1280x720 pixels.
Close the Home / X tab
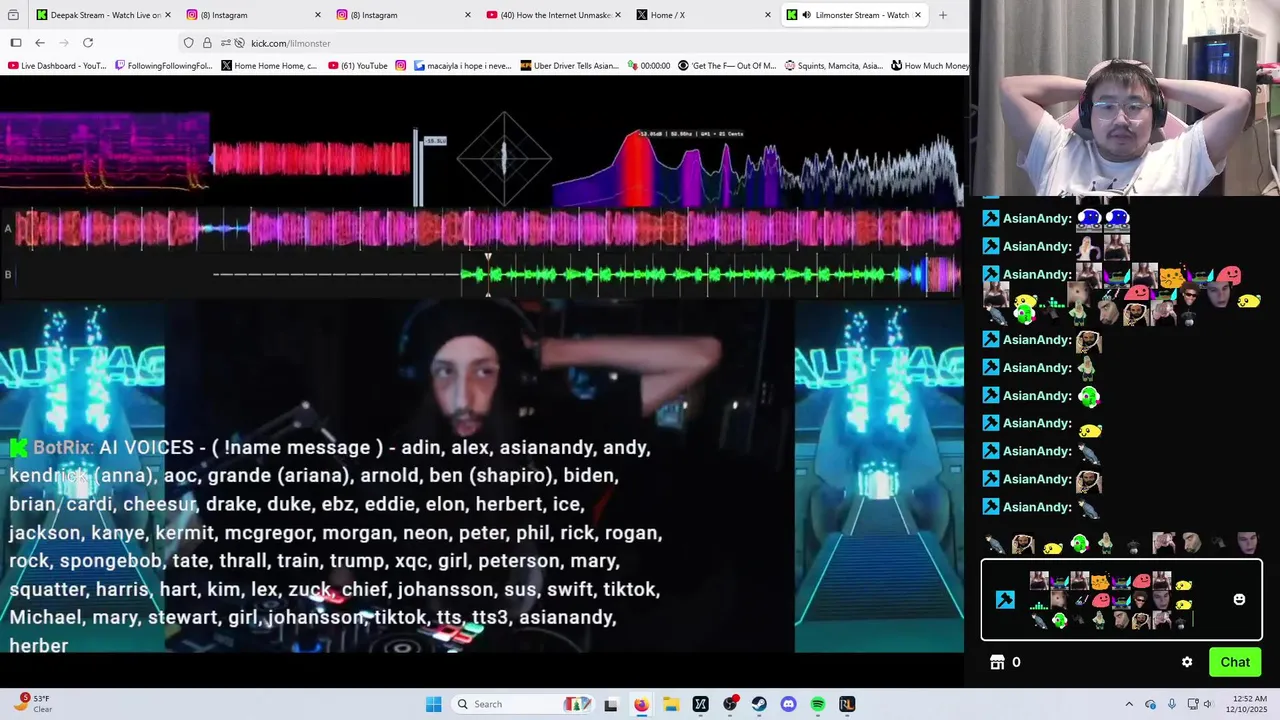tap(768, 15)
